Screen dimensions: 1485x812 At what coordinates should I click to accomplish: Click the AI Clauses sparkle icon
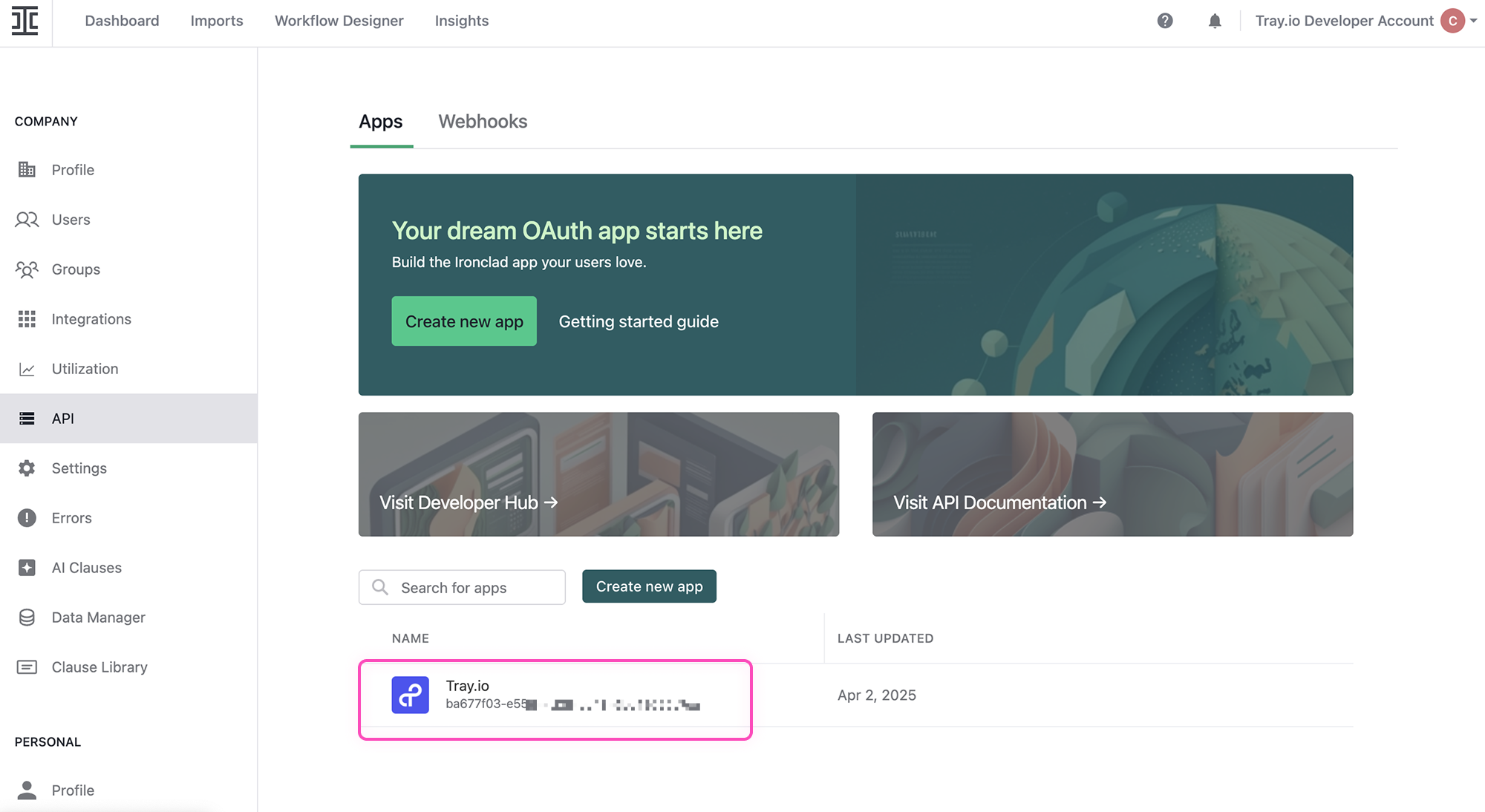[27, 568]
